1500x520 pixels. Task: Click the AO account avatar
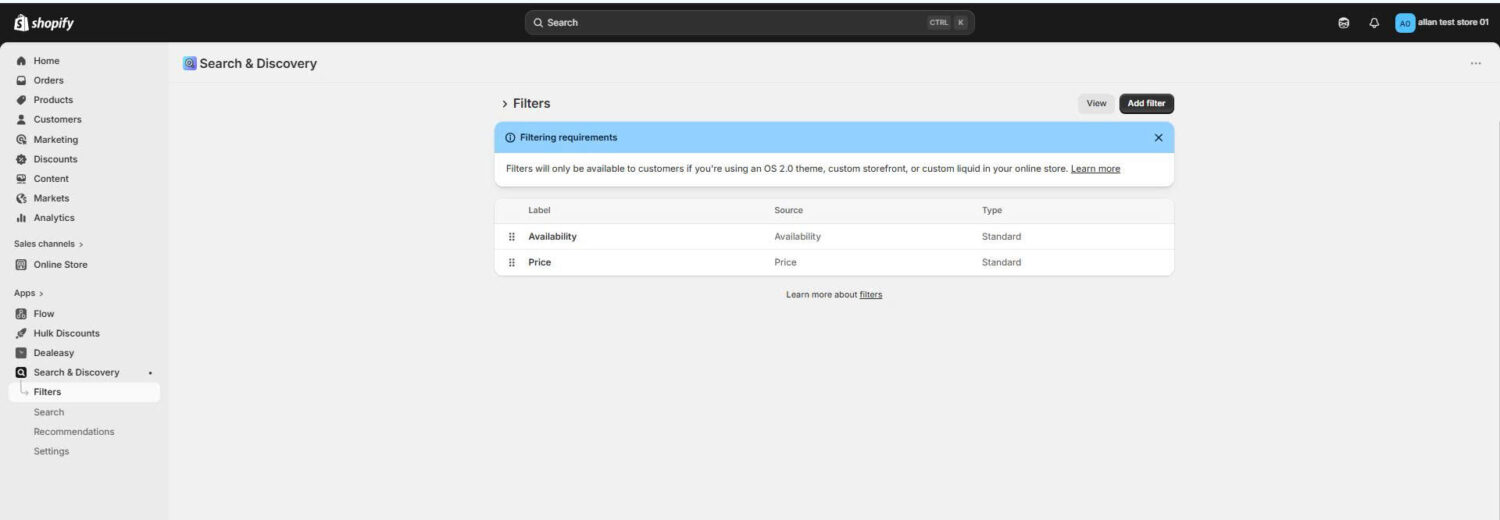tap(1405, 23)
